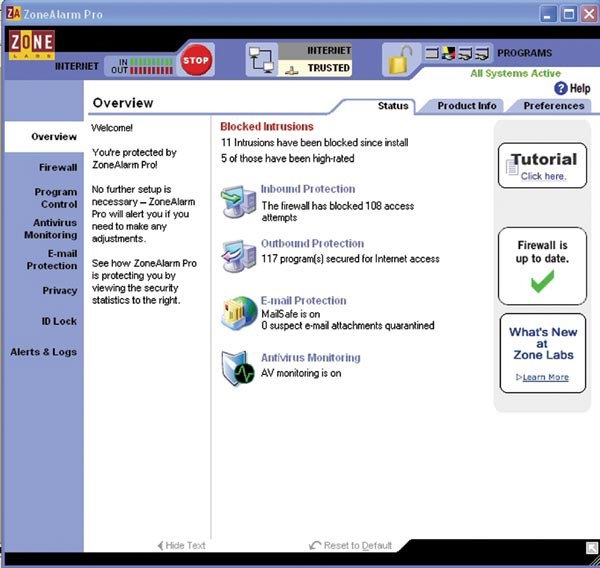Open the Outbound Protection heading link
The height and width of the screenshot is (568, 600).
(x=313, y=243)
